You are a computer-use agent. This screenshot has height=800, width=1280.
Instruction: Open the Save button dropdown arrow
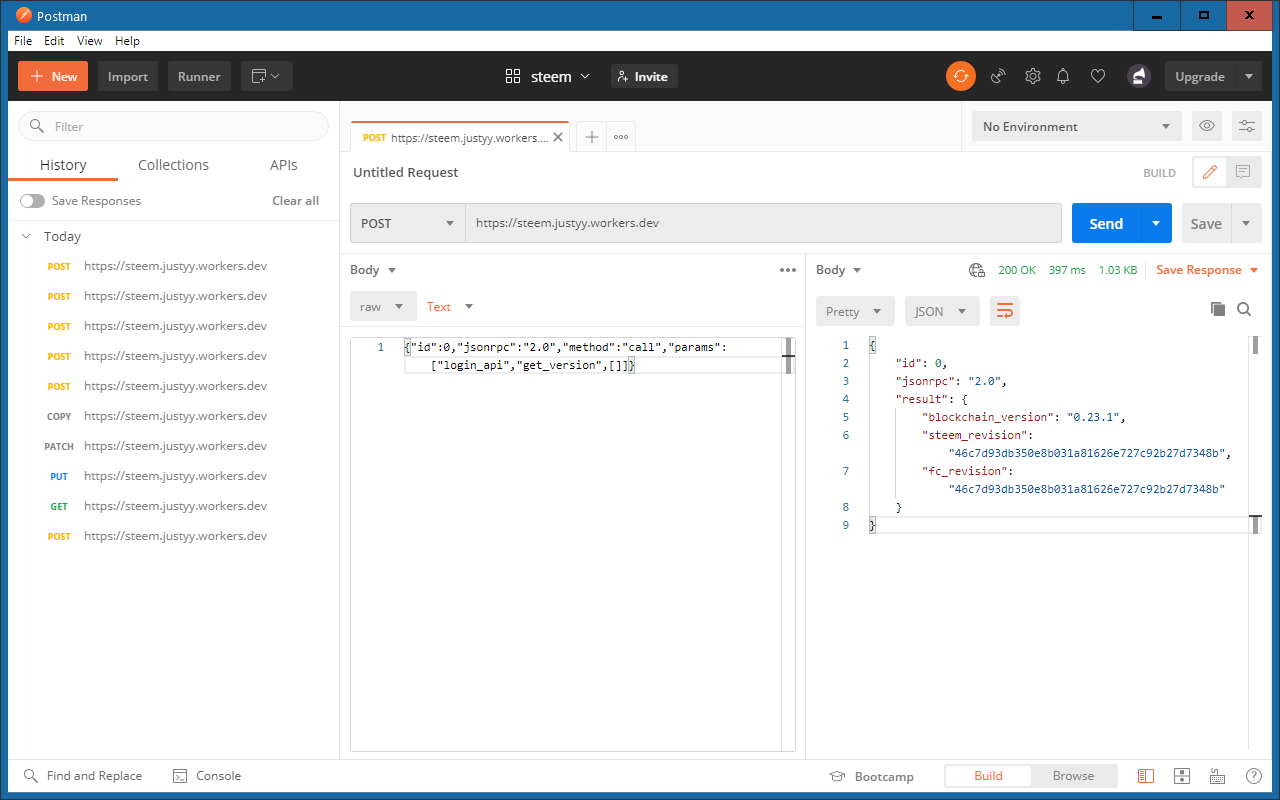[1246, 223]
